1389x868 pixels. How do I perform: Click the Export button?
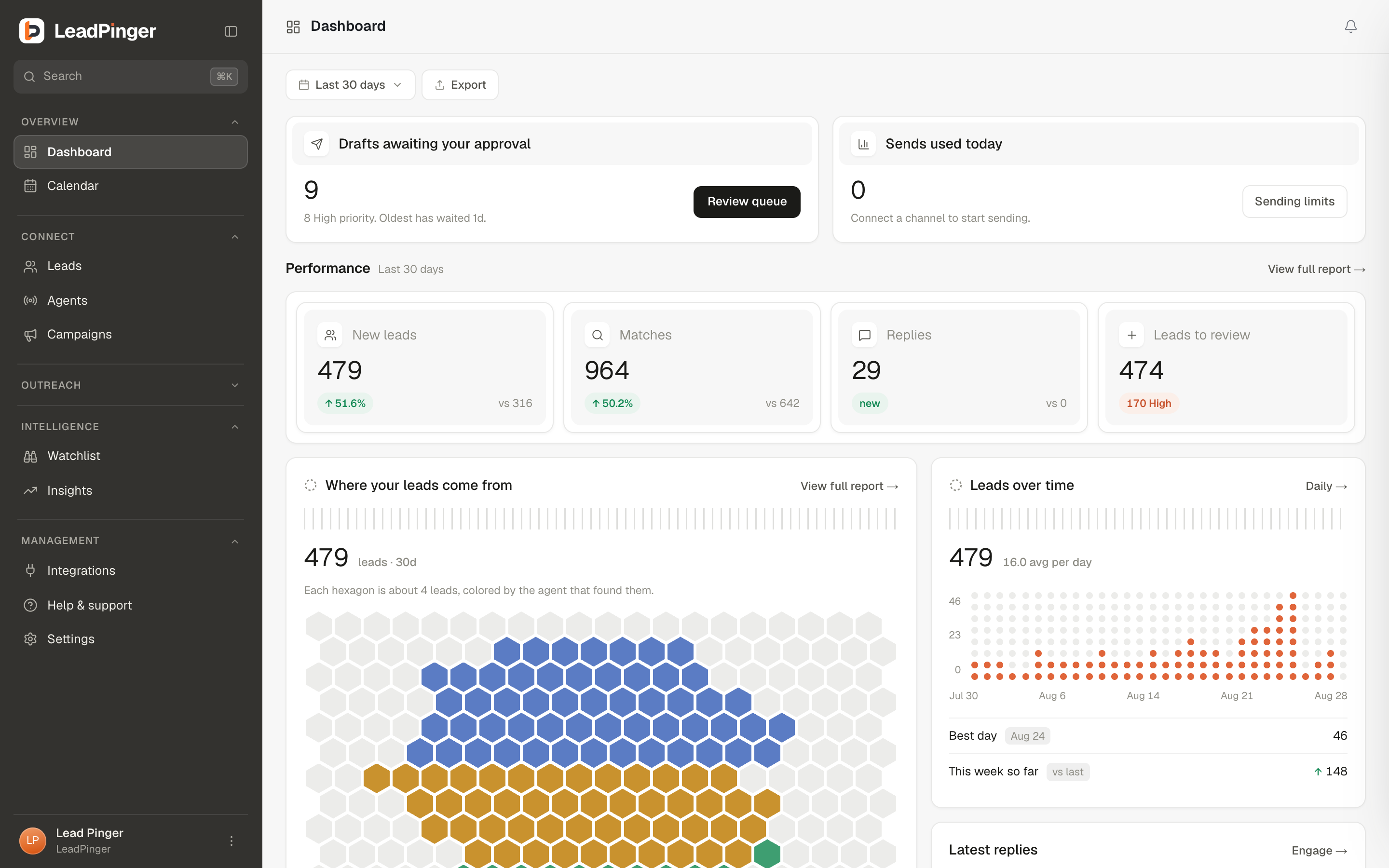point(460,85)
